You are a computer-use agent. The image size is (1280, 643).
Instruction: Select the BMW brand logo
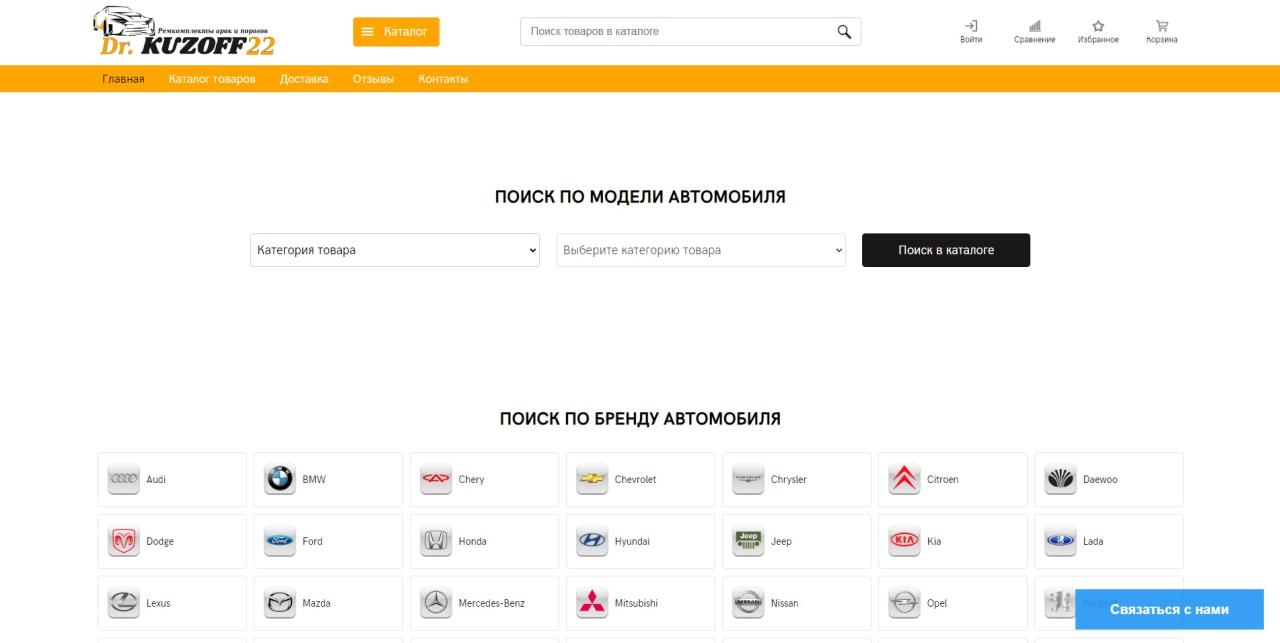coord(280,479)
